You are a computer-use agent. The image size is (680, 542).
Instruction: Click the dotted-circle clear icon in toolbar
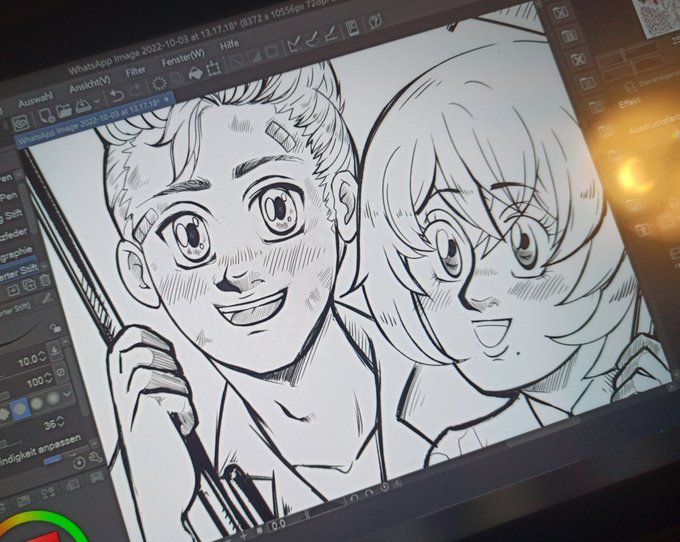pyautogui.click(x=159, y=83)
